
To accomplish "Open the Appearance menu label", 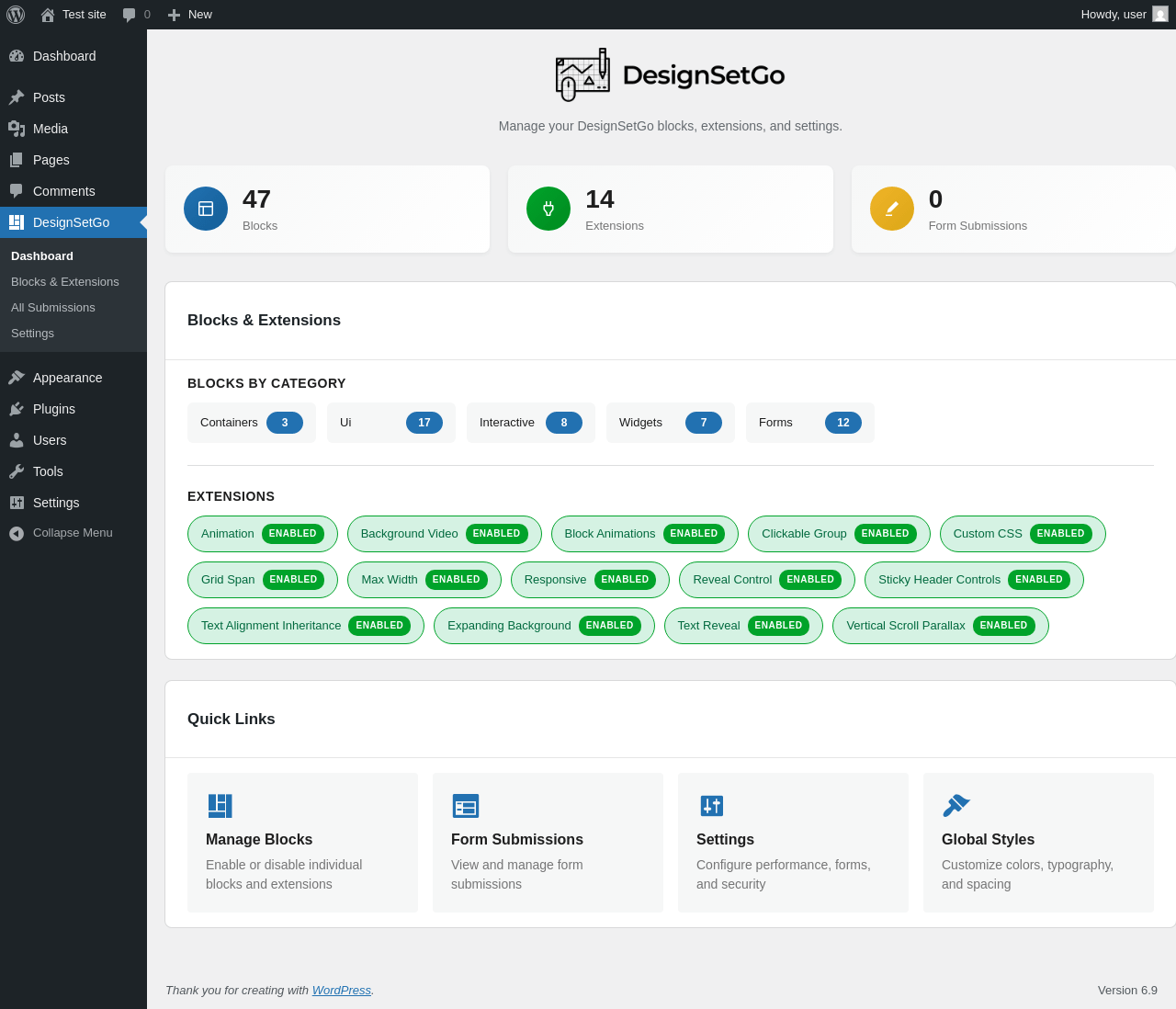I will pos(68,378).
